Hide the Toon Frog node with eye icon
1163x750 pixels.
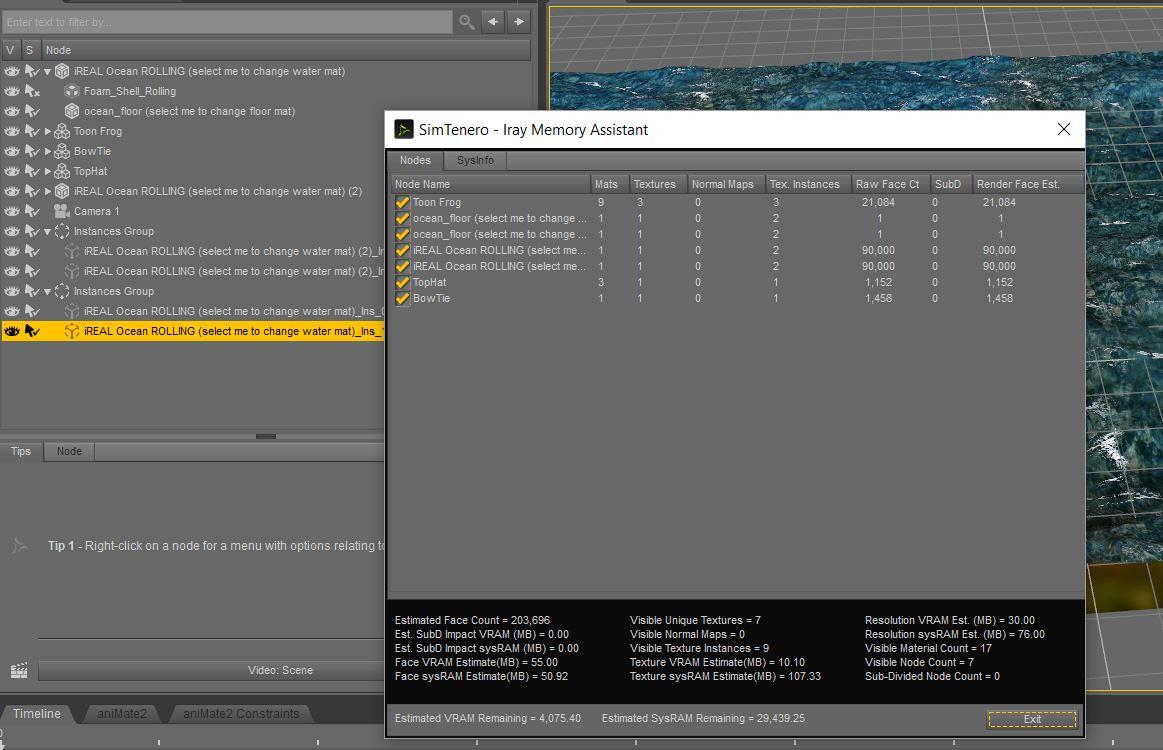[x=12, y=131]
